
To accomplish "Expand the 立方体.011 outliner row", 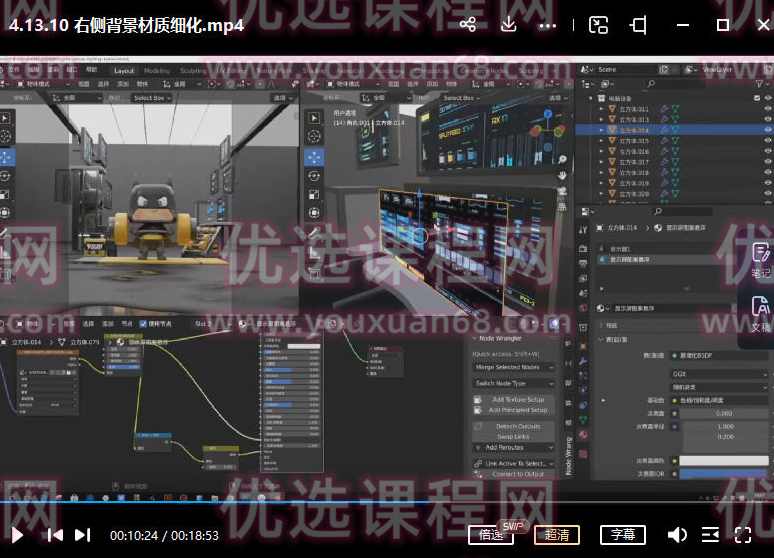I will (601, 109).
